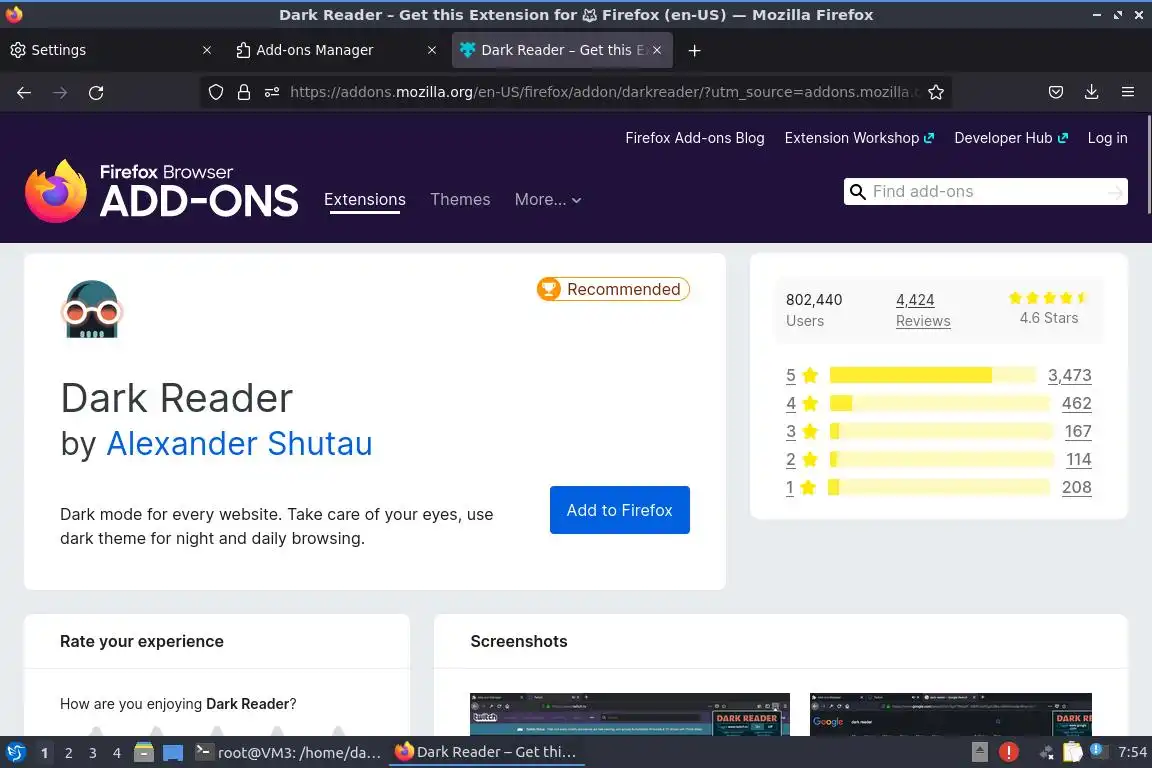This screenshot has height=768, width=1152.
Task: Open the root@VM3 terminal taskbar item
Action: [288, 752]
